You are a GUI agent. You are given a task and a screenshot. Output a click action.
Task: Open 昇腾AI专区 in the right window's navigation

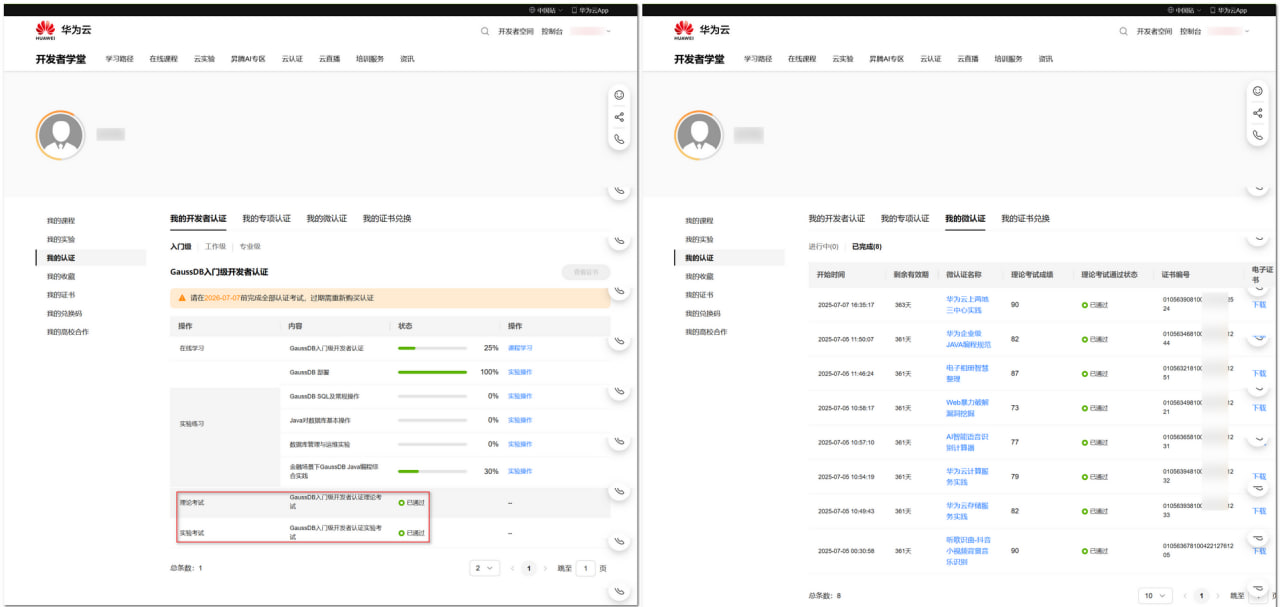point(886,59)
